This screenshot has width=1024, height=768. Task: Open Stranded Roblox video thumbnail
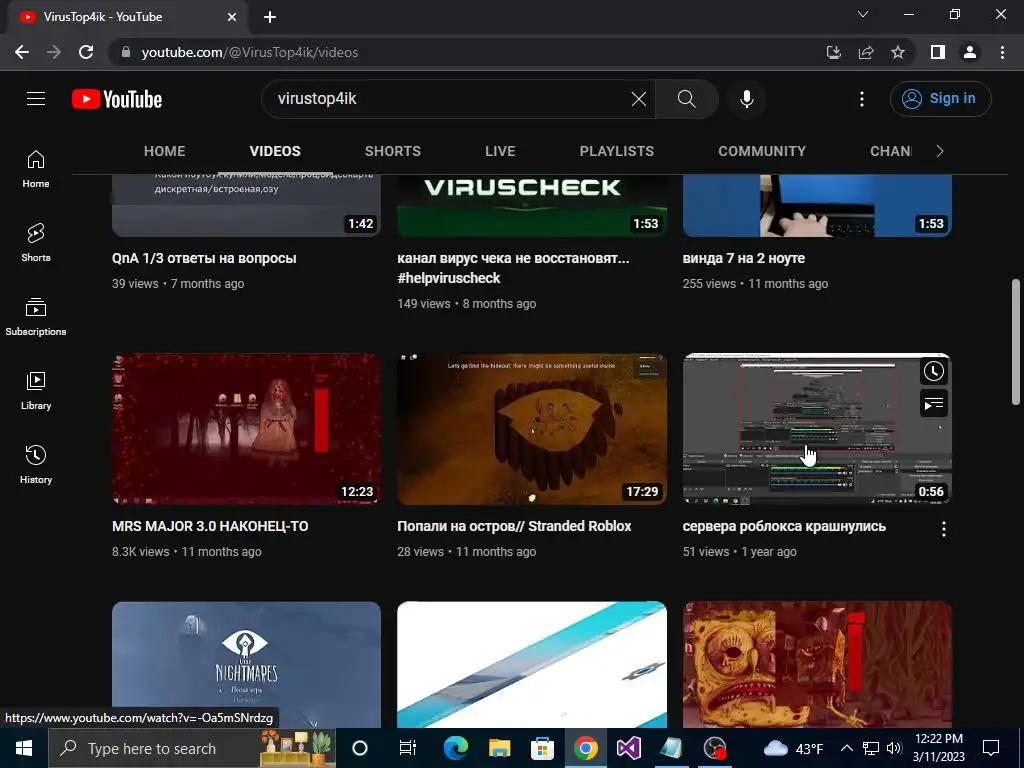[532, 429]
